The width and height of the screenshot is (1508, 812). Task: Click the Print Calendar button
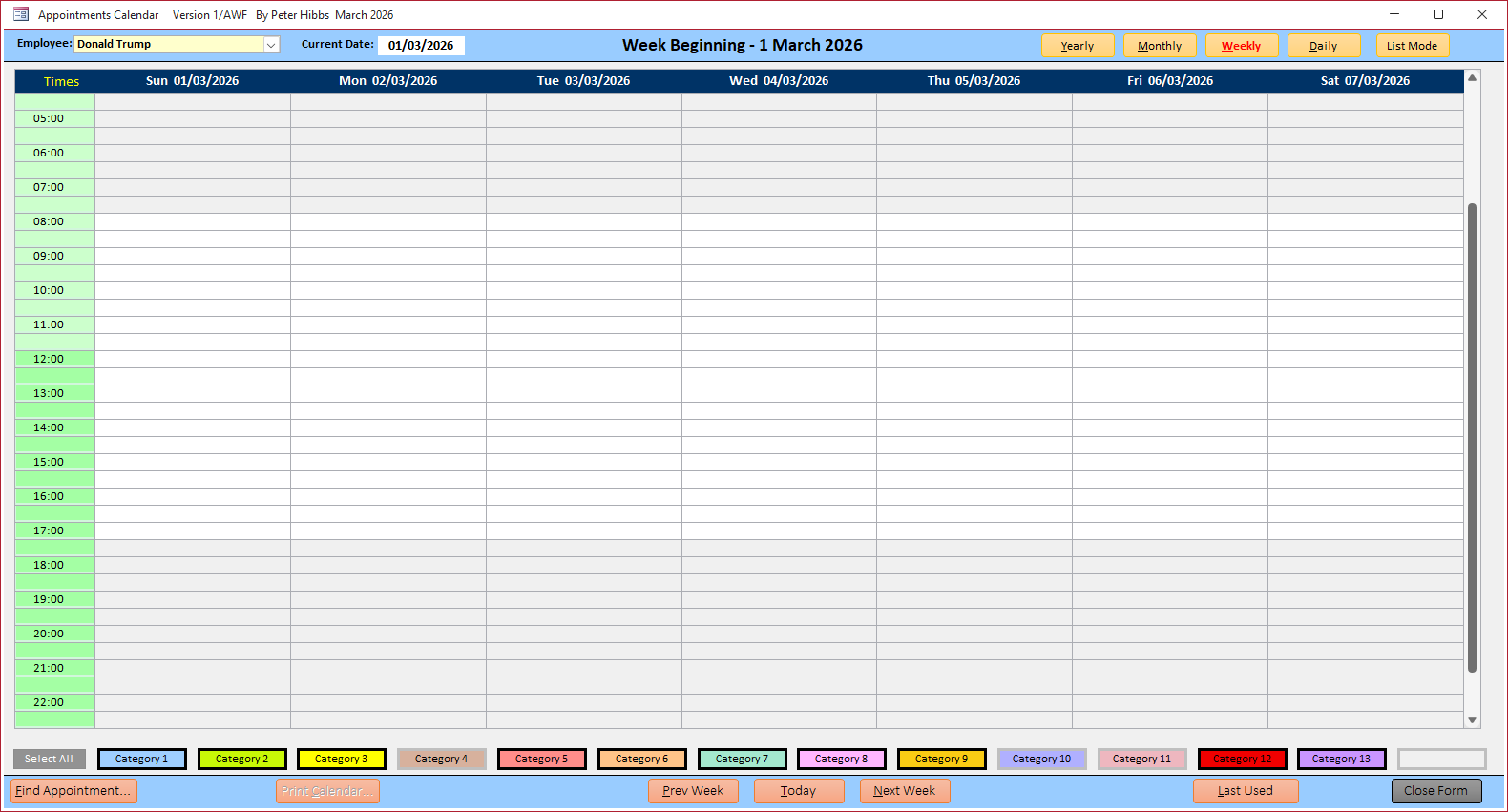[327, 791]
